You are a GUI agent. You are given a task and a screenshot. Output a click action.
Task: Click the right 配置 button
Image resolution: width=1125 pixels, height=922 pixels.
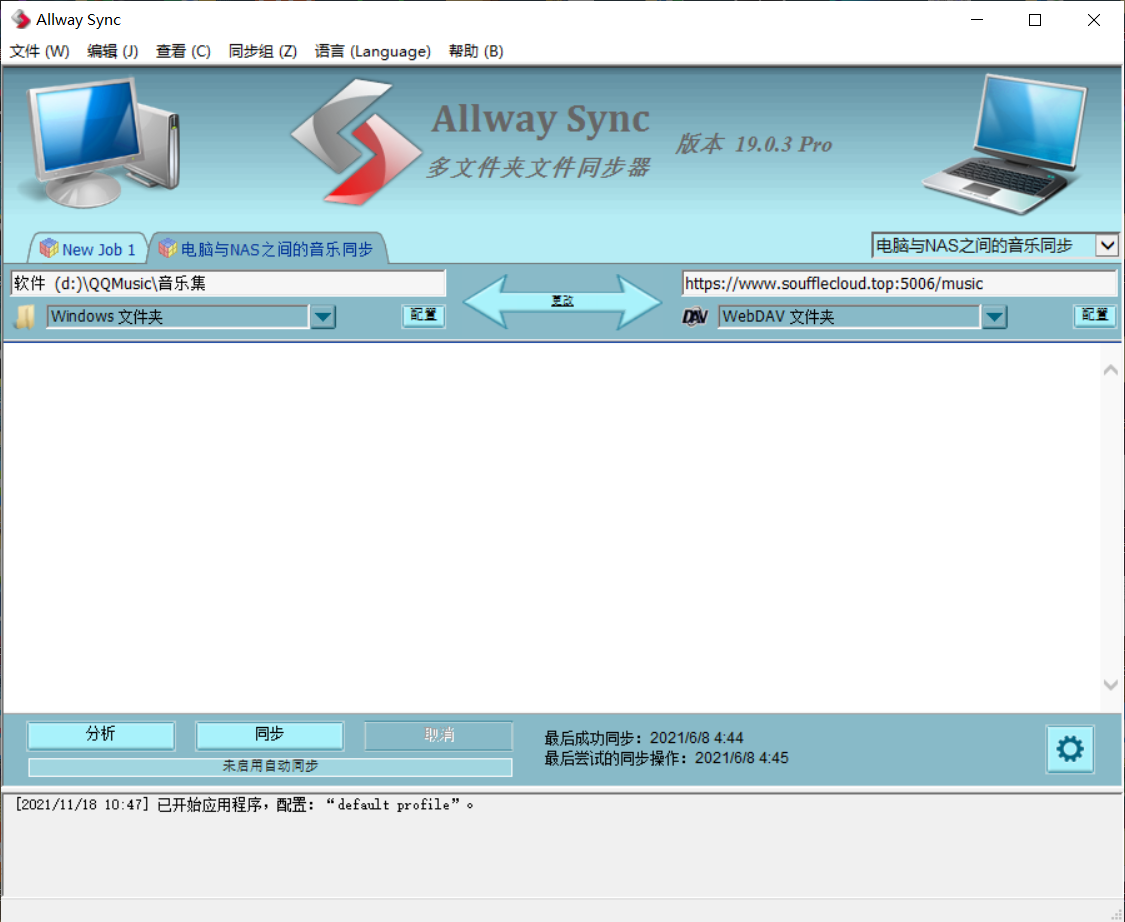[1095, 316]
